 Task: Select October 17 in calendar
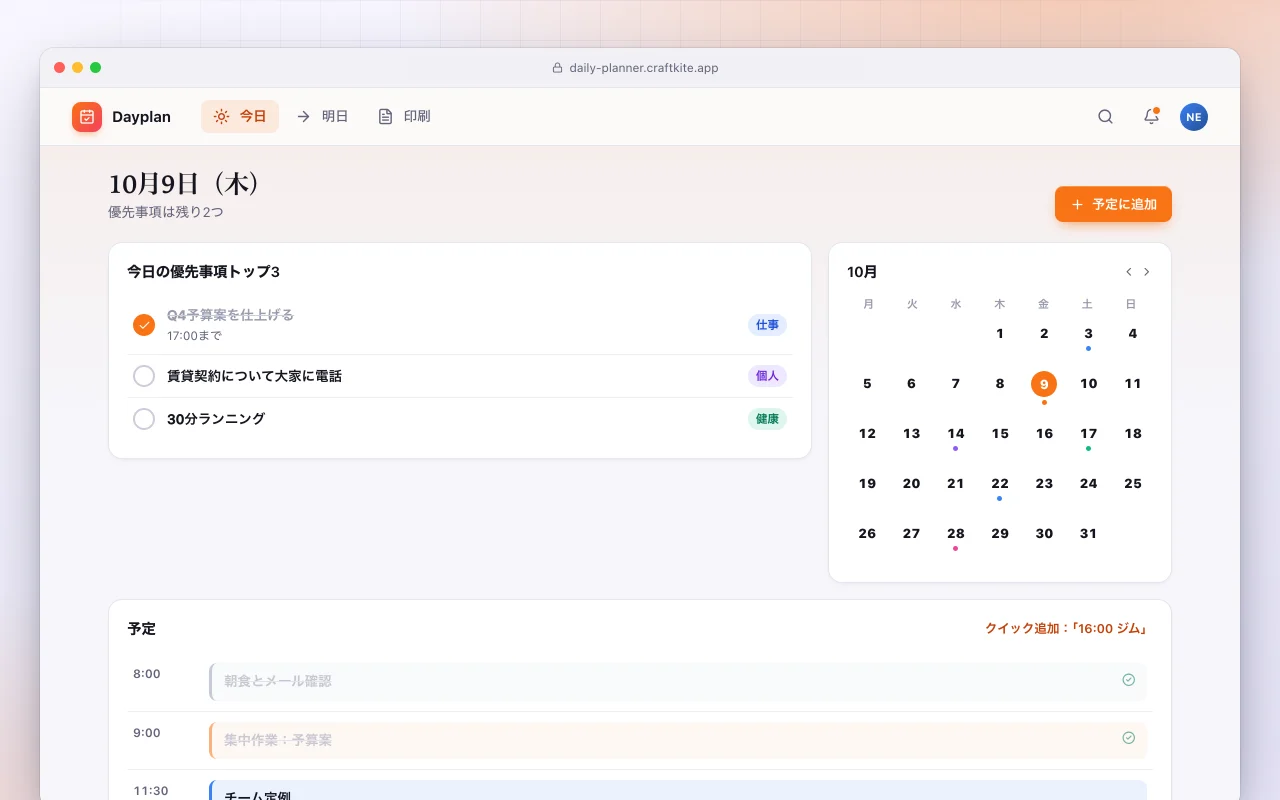(1088, 434)
